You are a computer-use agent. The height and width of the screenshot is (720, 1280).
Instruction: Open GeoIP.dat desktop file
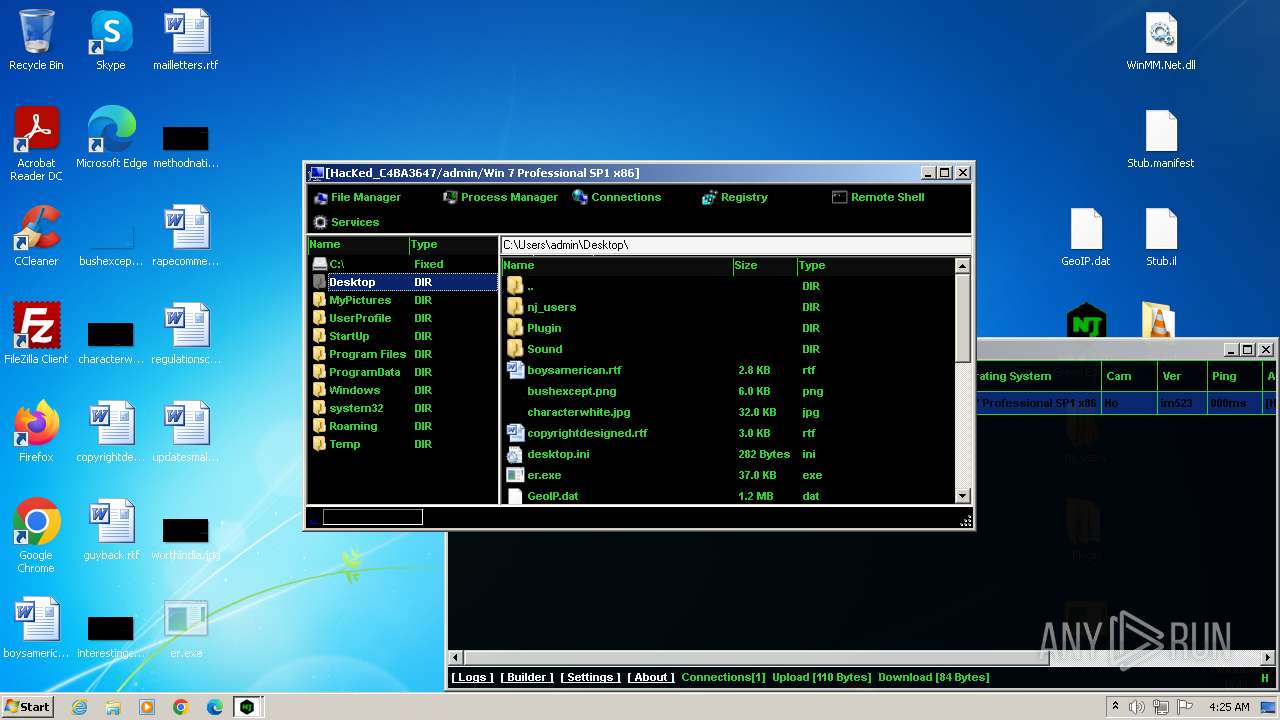tap(1086, 236)
